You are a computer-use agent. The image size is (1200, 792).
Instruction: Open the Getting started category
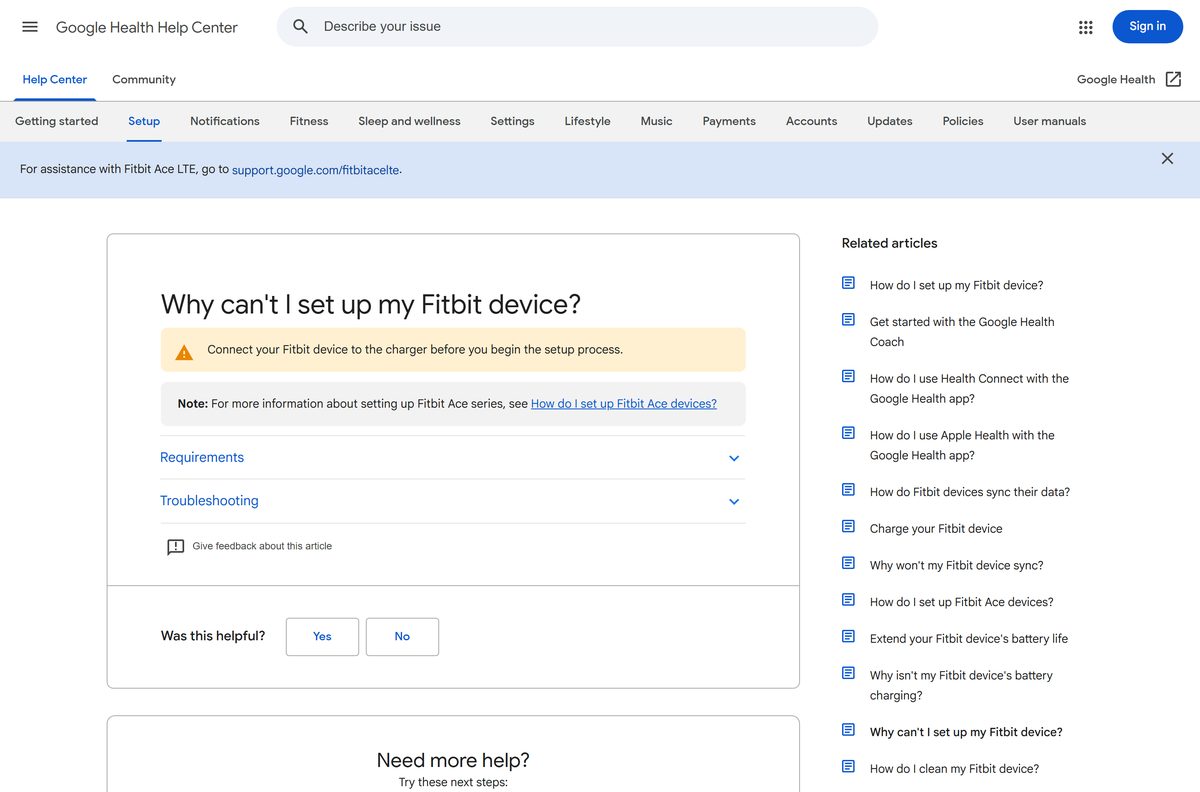tap(57, 121)
